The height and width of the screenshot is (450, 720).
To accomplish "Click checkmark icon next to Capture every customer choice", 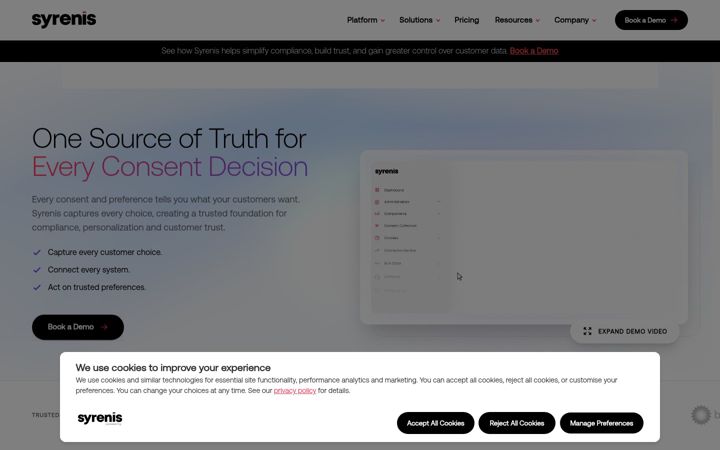I will coord(37,252).
